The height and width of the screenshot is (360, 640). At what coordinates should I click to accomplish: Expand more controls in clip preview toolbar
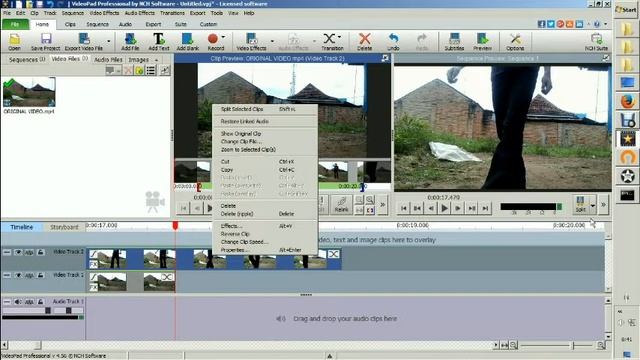click(382, 204)
